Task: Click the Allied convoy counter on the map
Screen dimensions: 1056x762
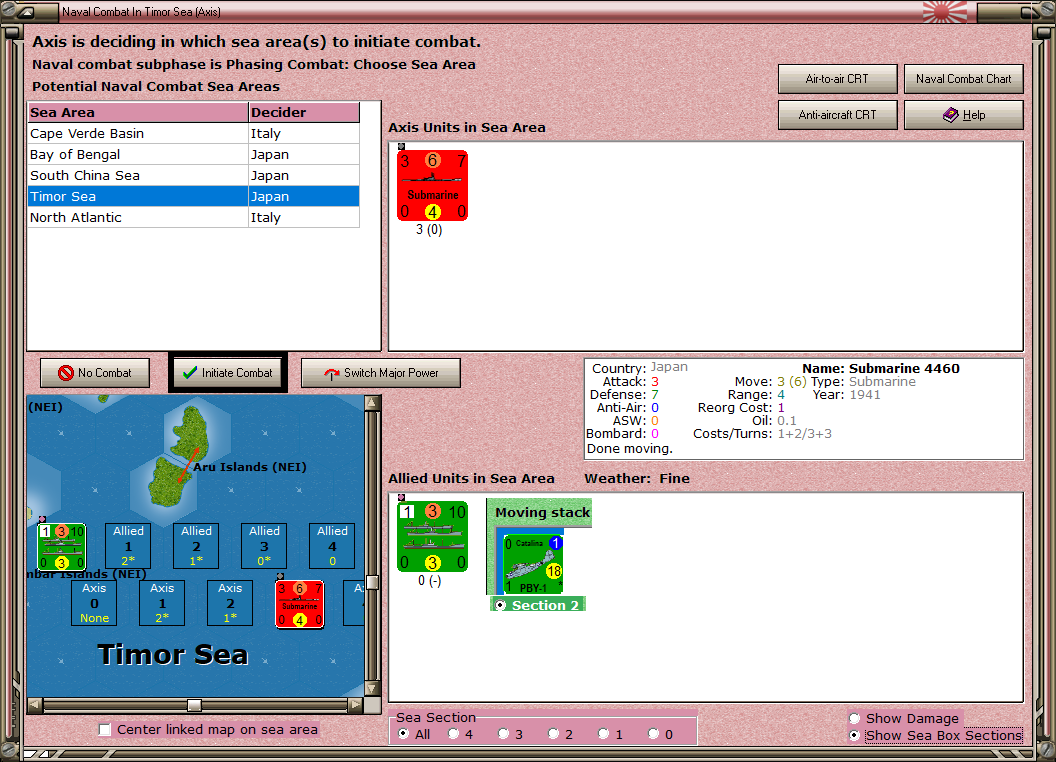Action: (x=62, y=546)
